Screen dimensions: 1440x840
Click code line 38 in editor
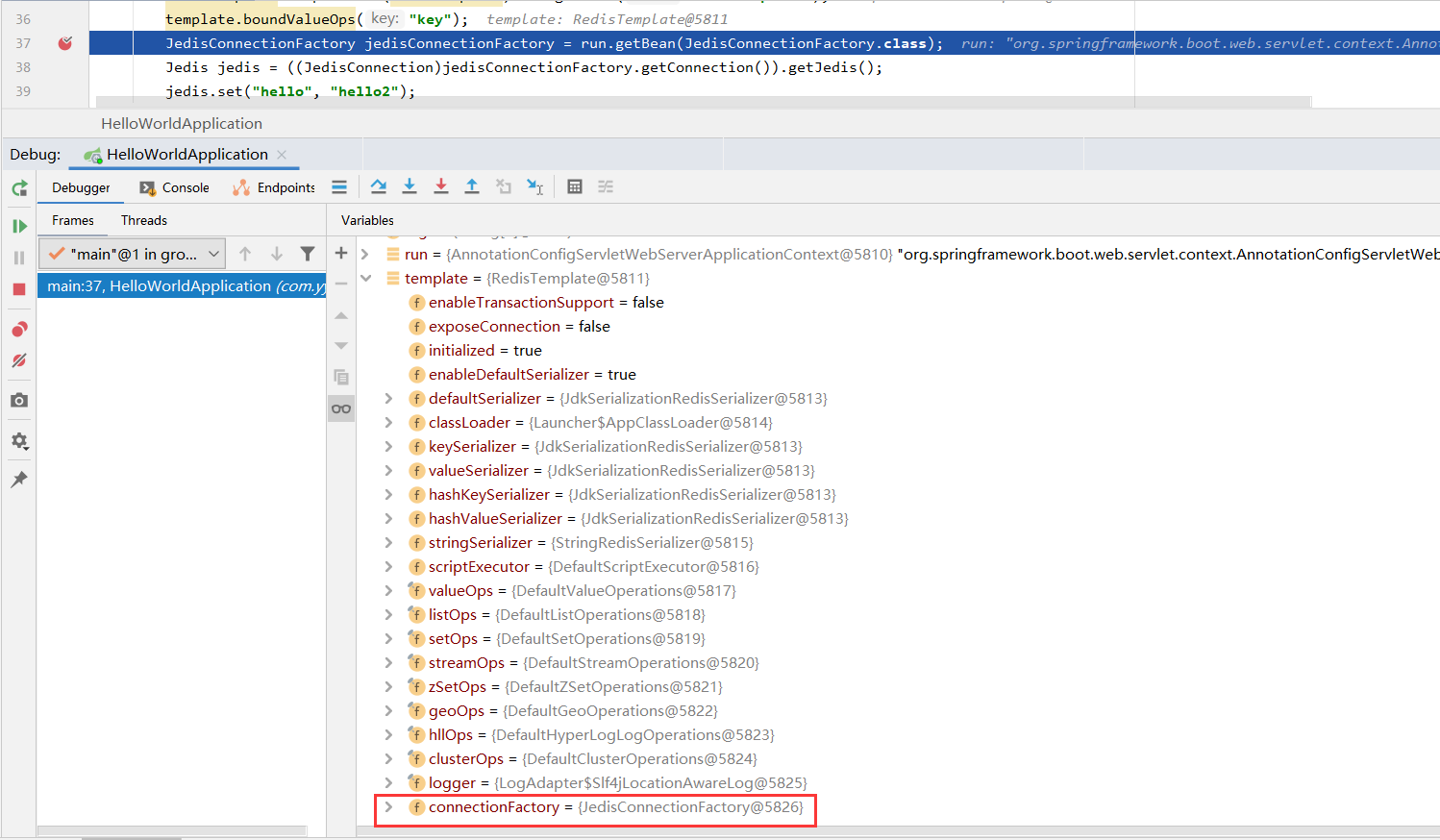(524, 67)
